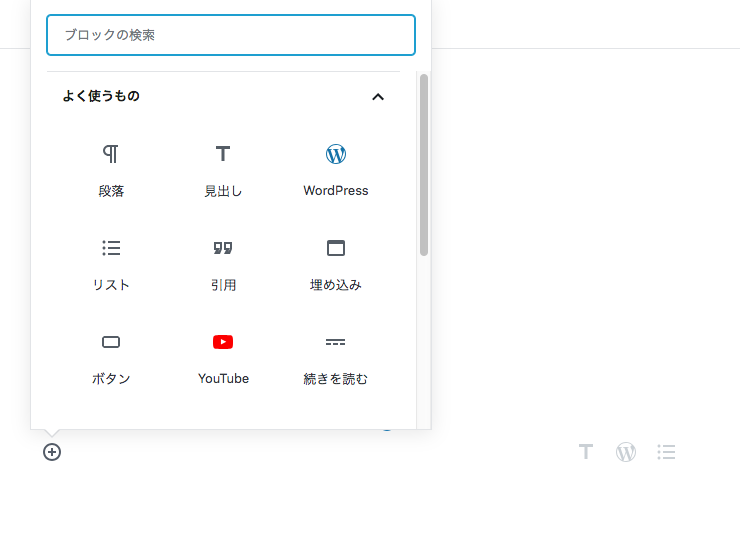Click the 見出し text label
740x550 pixels.
223,191
